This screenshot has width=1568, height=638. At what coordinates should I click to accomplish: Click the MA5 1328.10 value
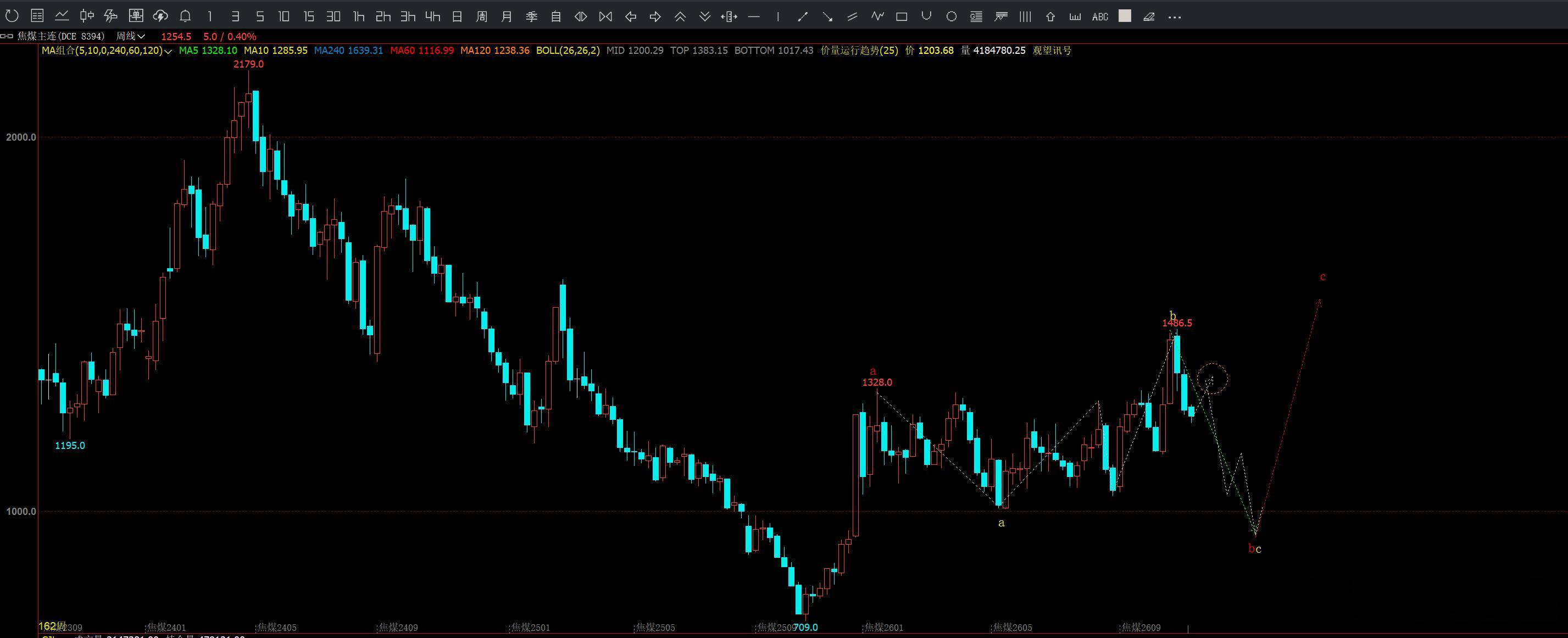(208, 51)
